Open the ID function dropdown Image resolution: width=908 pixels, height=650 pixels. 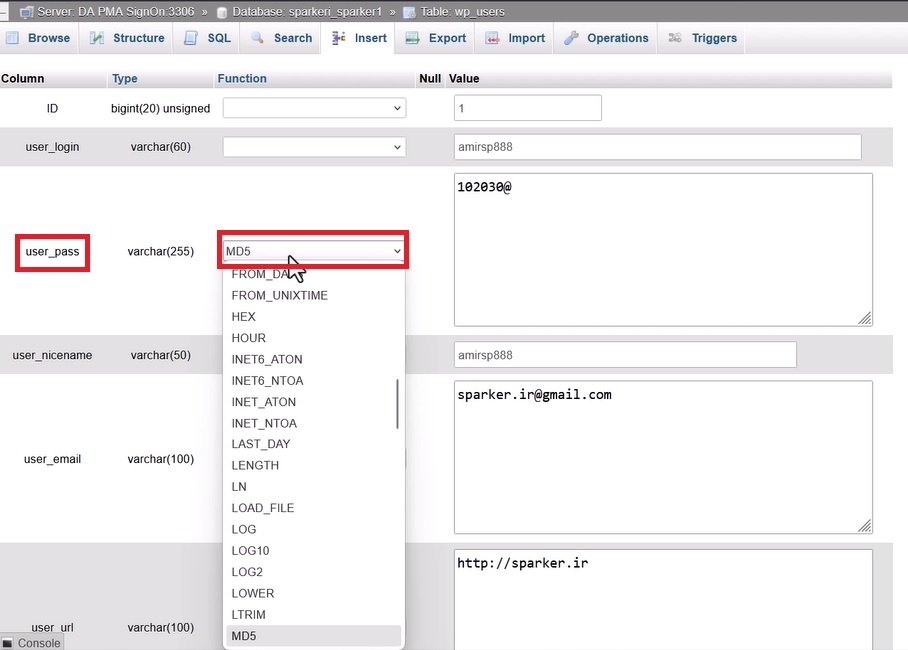click(x=314, y=108)
